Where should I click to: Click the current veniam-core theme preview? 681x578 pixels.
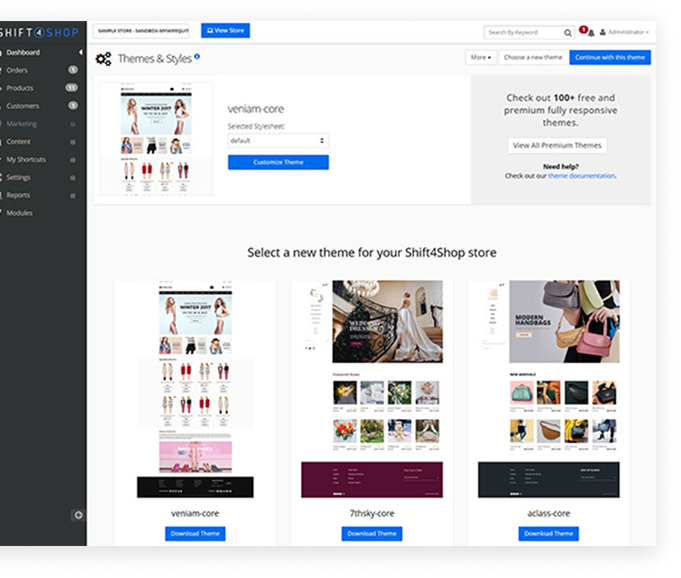click(x=156, y=138)
